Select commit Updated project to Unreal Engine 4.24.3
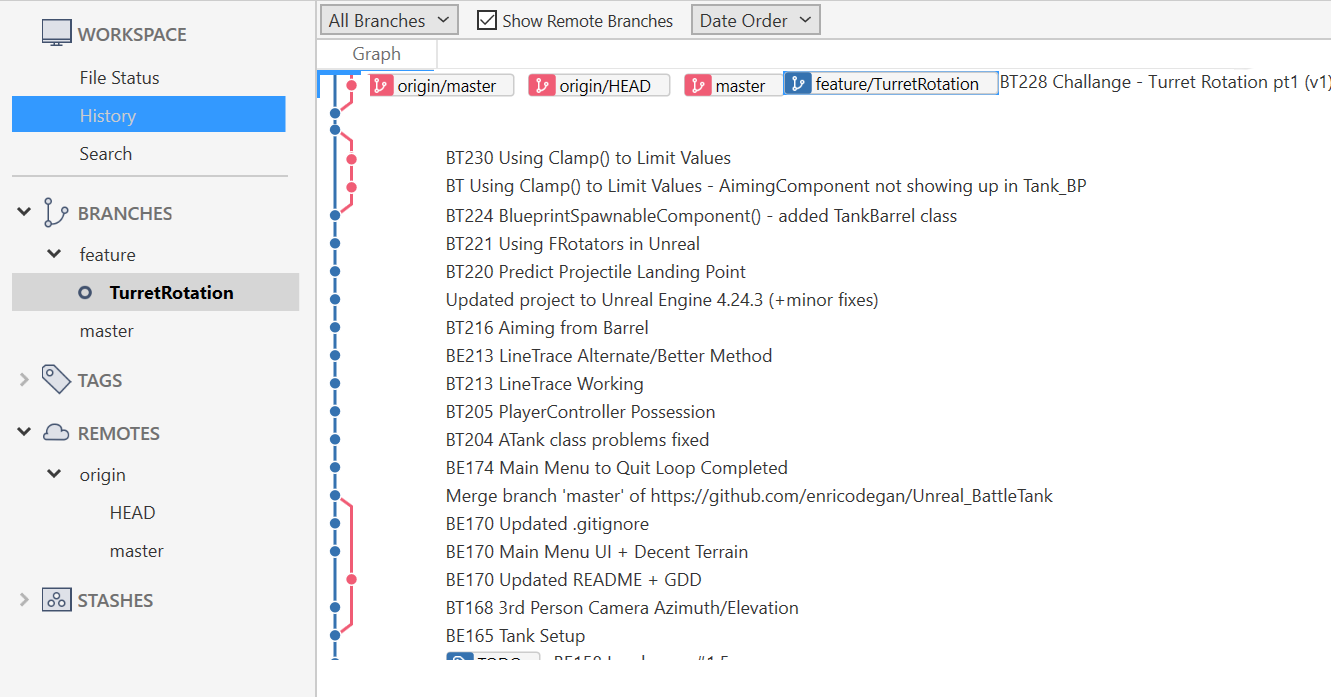 (662, 300)
